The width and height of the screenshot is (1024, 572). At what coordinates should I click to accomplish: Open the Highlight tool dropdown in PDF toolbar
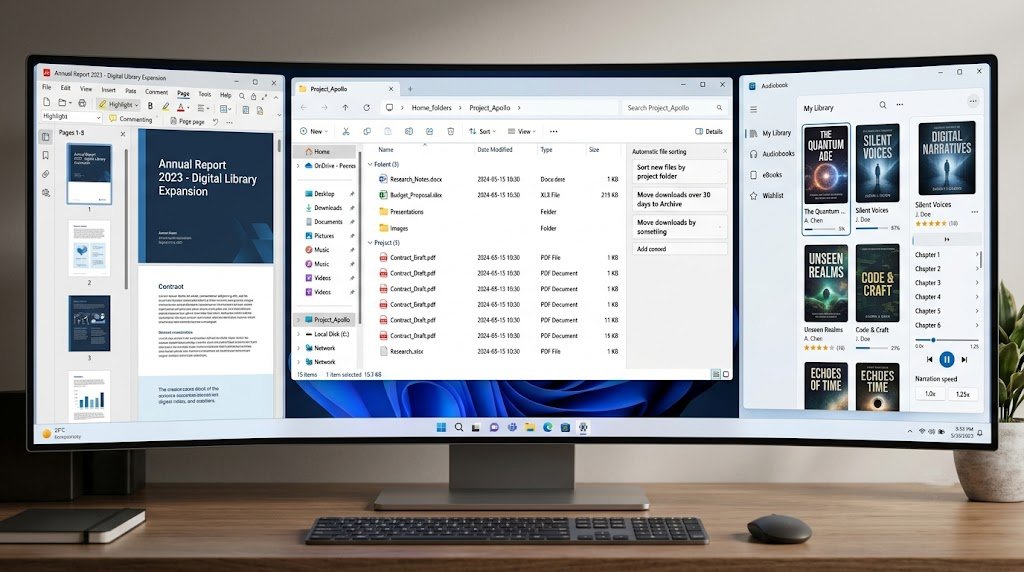(118, 104)
